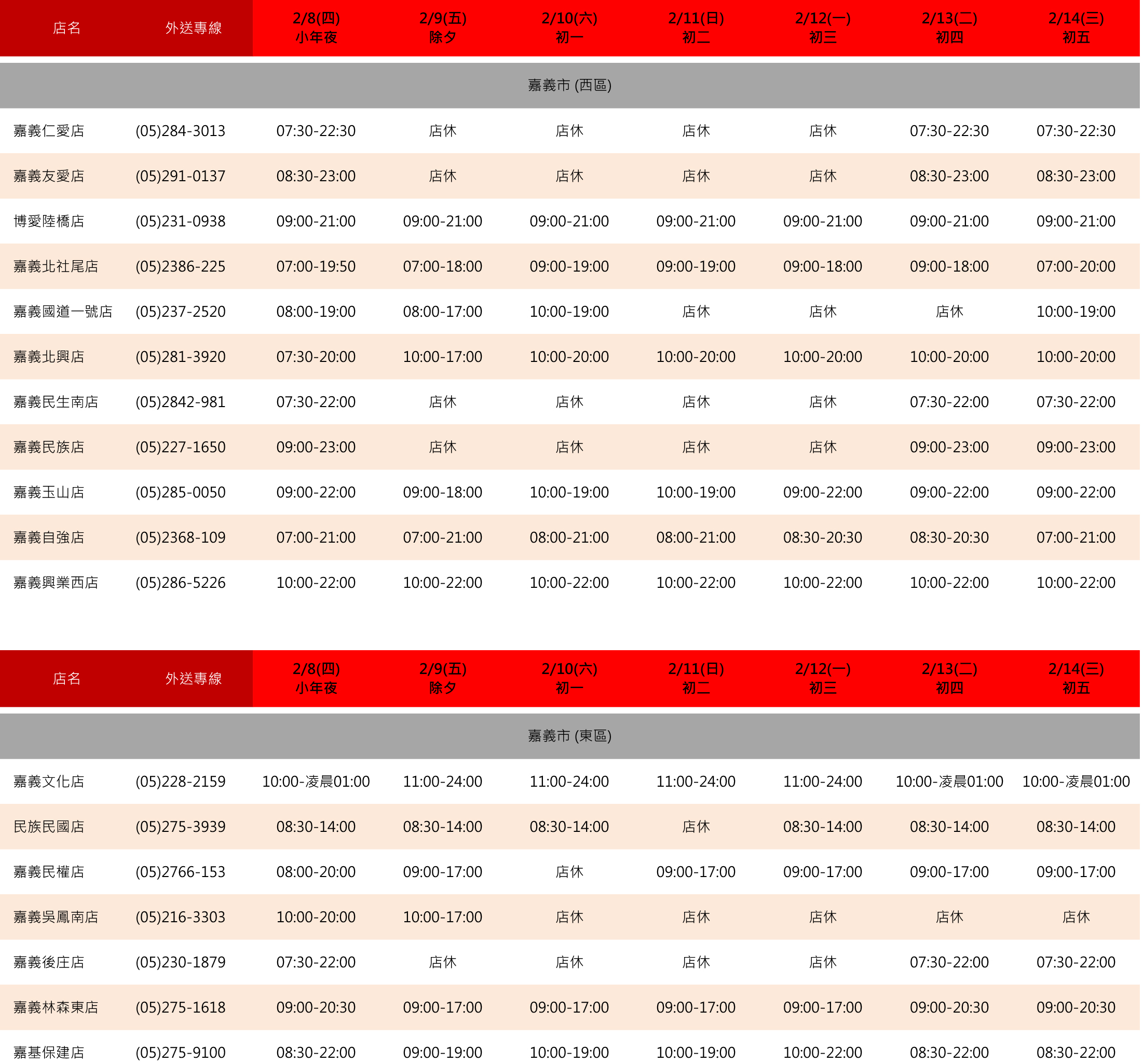Screen dimensions: 1143x1064
Task: Select phone number (05)230-1879
Action: click(x=181, y=962)
